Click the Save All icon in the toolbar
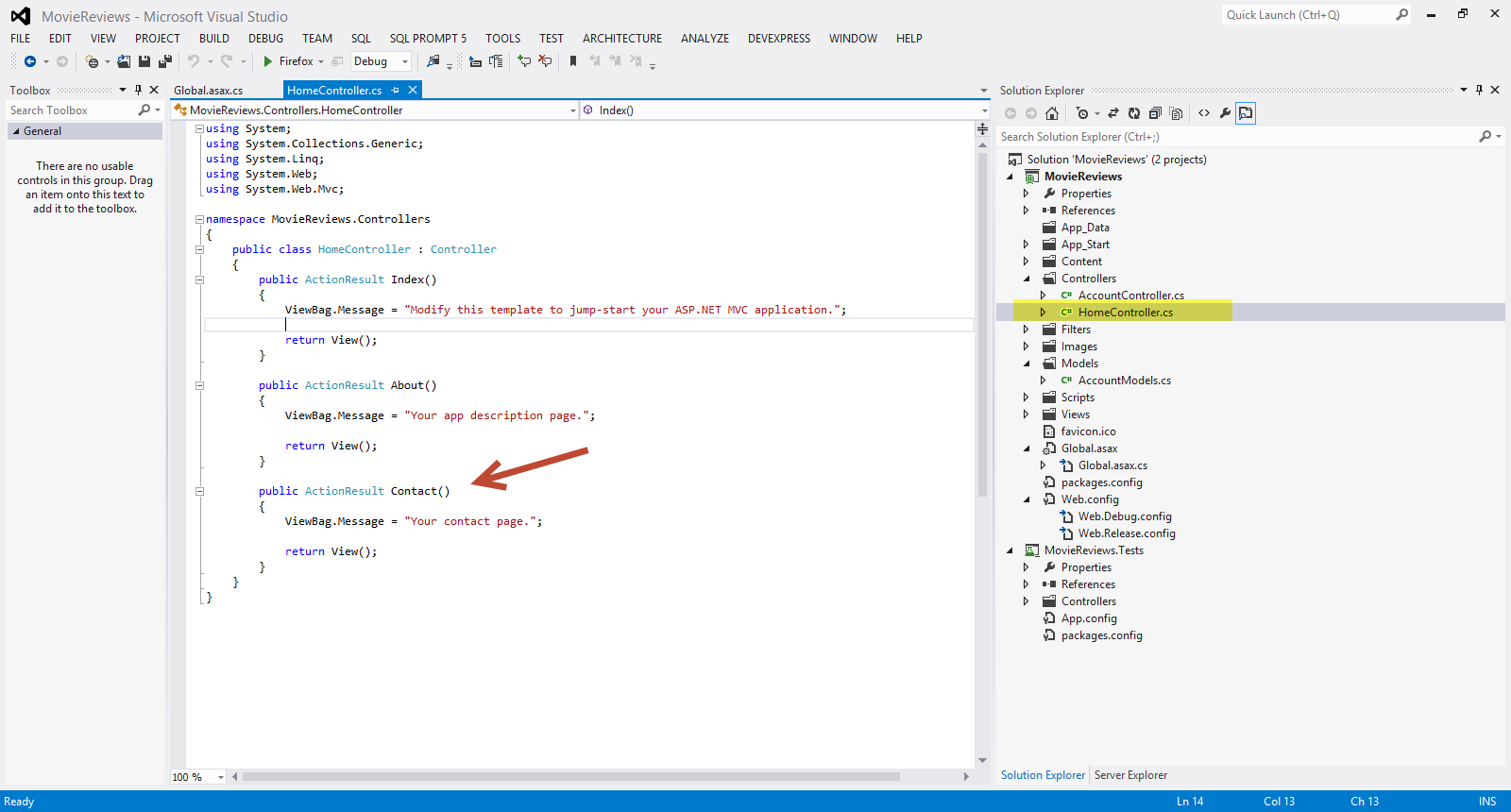The height and width of the screenshot is (812, 1511). tap(165, 61)
